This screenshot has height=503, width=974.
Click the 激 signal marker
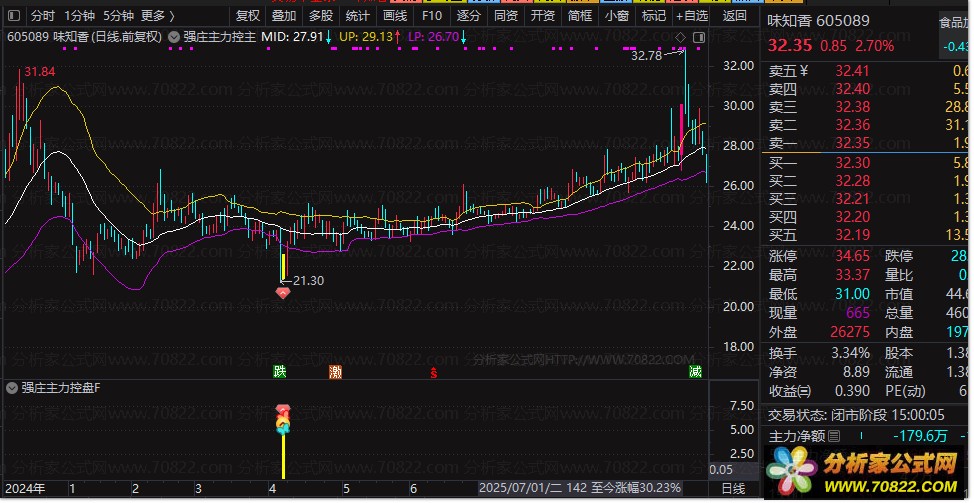pyautogui.click(x=335, y=372)
